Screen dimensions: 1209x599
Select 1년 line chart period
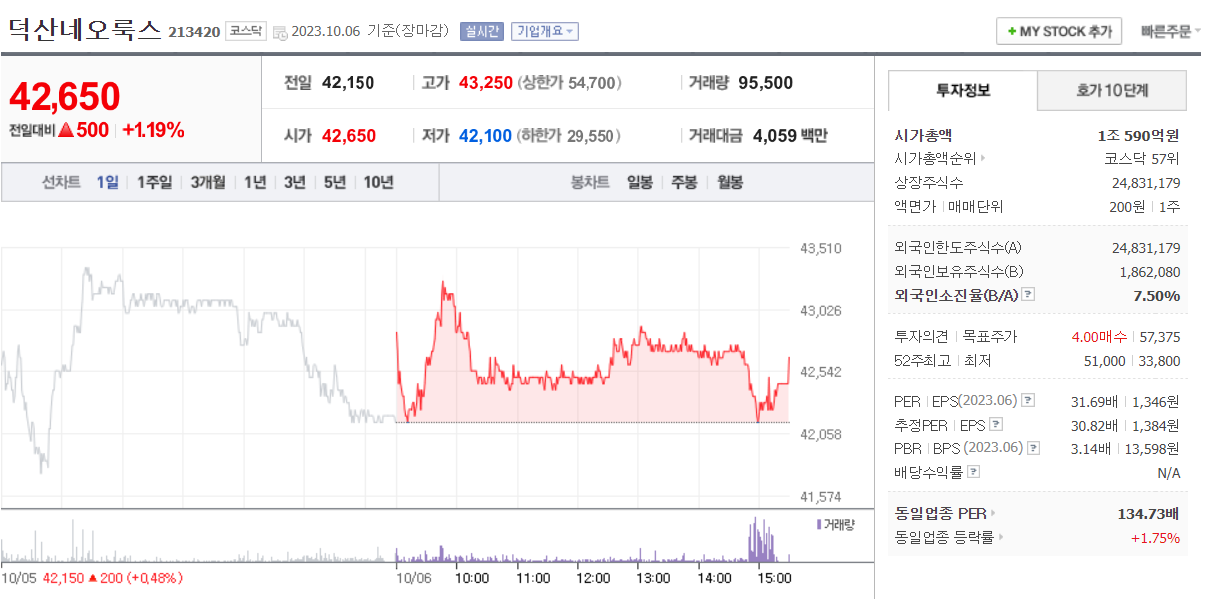pyautogui.click(x=255, y=183)
